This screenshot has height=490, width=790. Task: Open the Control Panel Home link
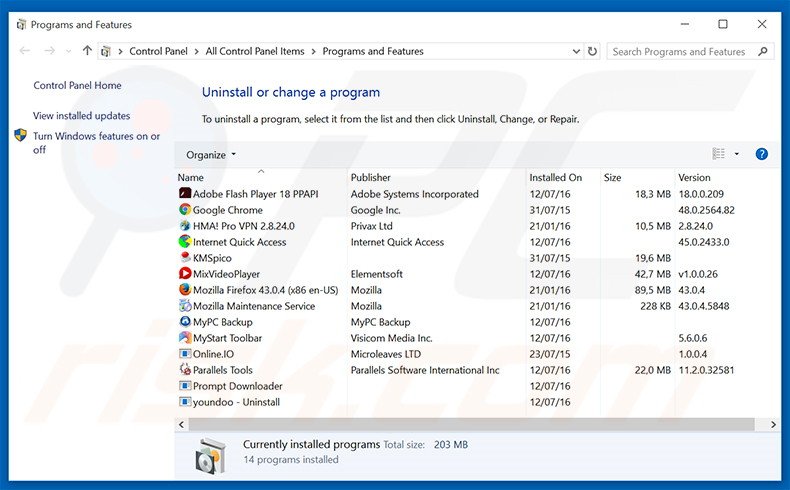click(x=77, y=85)
